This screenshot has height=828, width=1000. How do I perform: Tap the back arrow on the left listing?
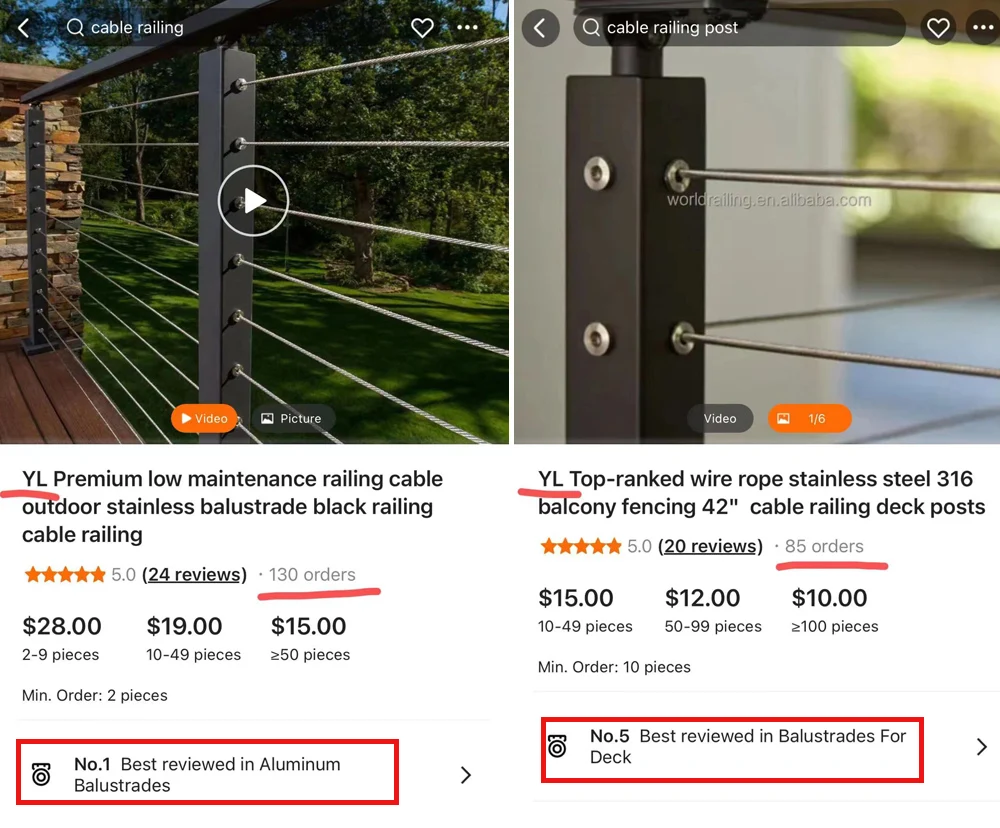[x=22, y=27]
